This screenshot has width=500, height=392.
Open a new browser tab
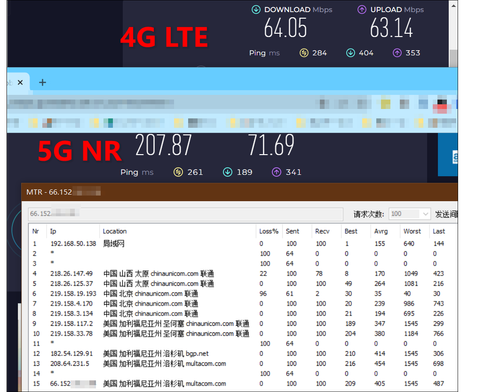(42, 82)
